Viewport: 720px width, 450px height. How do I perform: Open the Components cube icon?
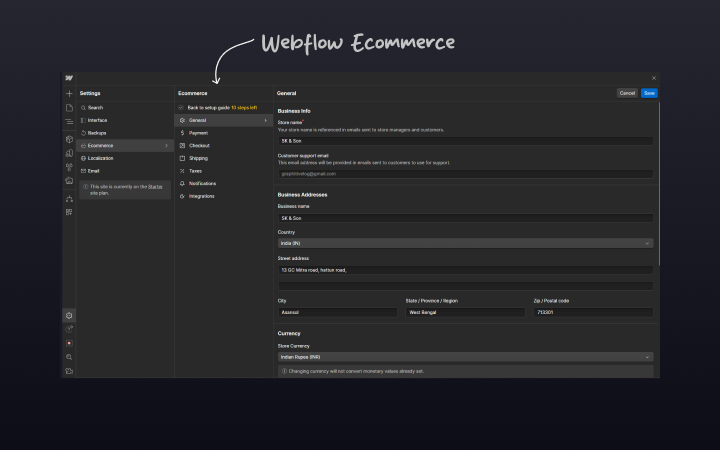69,139
